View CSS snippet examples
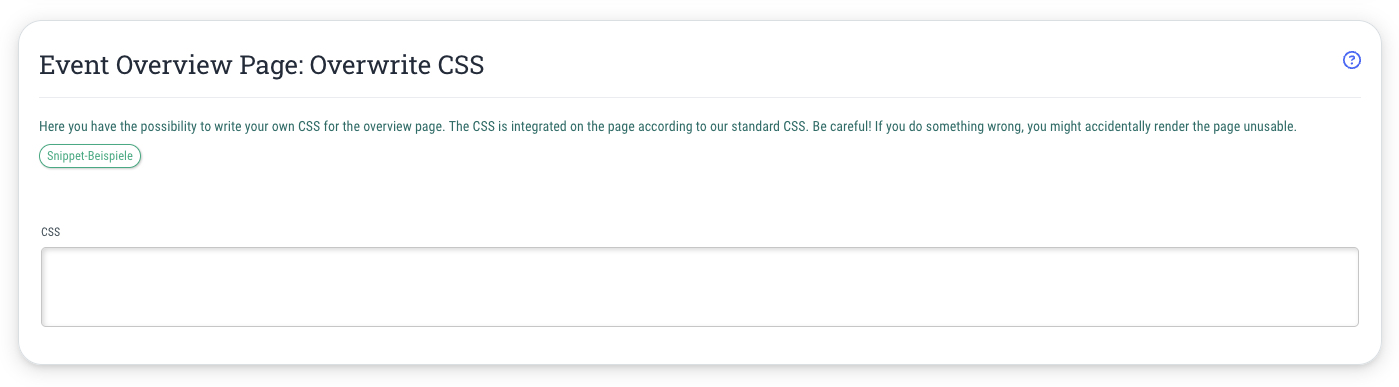Image resolution: width=1399 pixels, height=387 pixels. coord(90,156)
